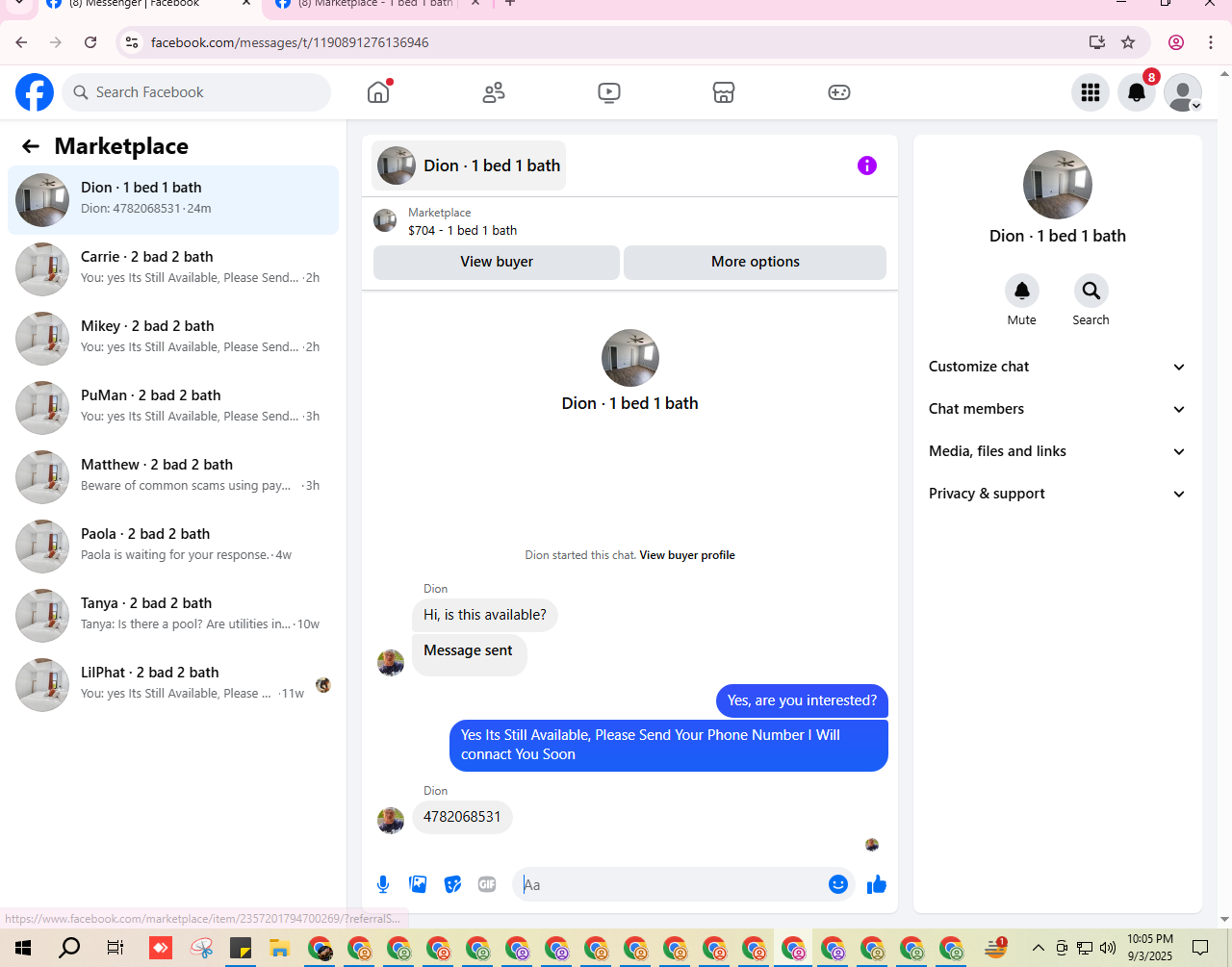The width and height of the screenshot is (1232, 967).
Task: Open the Windows Start menu
Action: (x=23, y=948)
